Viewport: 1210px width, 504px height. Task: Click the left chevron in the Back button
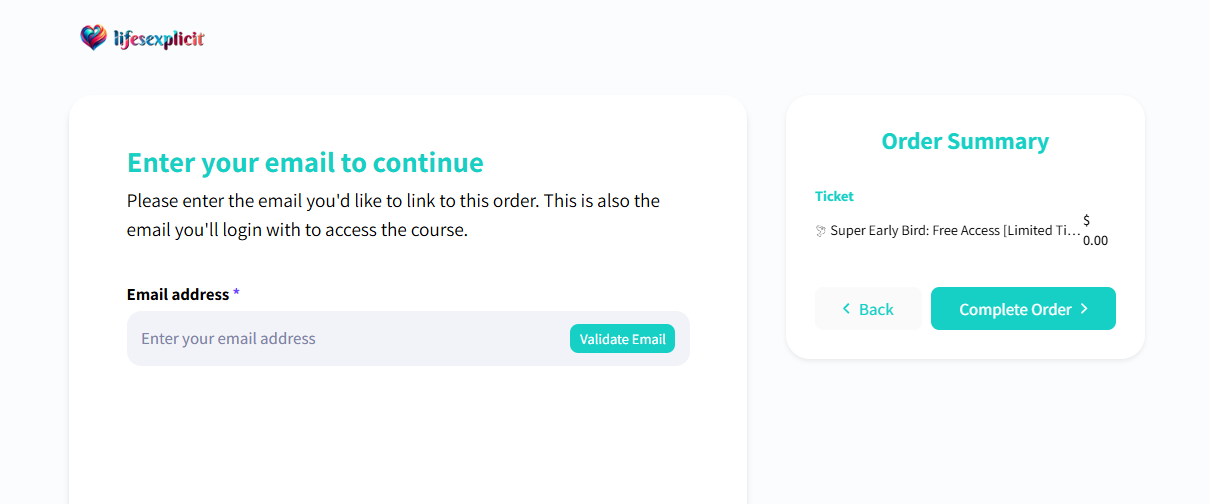click(847, 309)
